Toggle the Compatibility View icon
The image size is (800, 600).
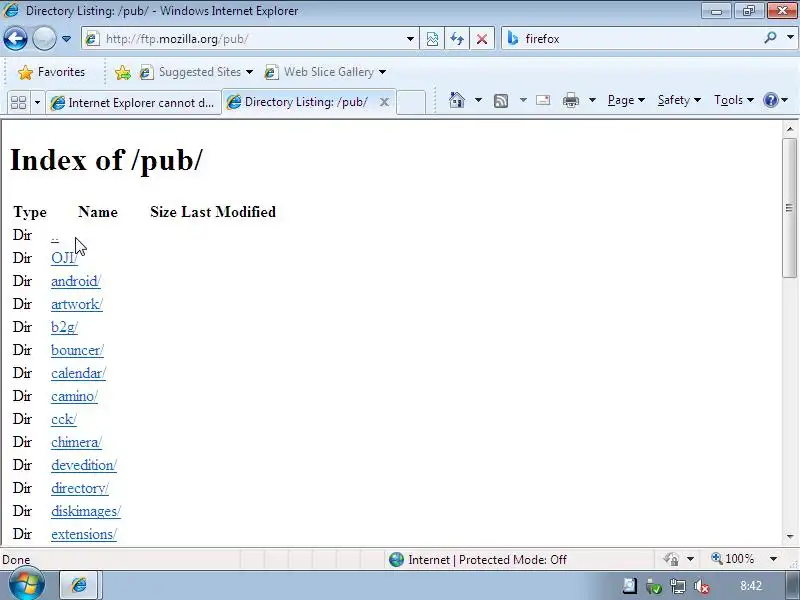pyautogui.click(x=432, y=39)
